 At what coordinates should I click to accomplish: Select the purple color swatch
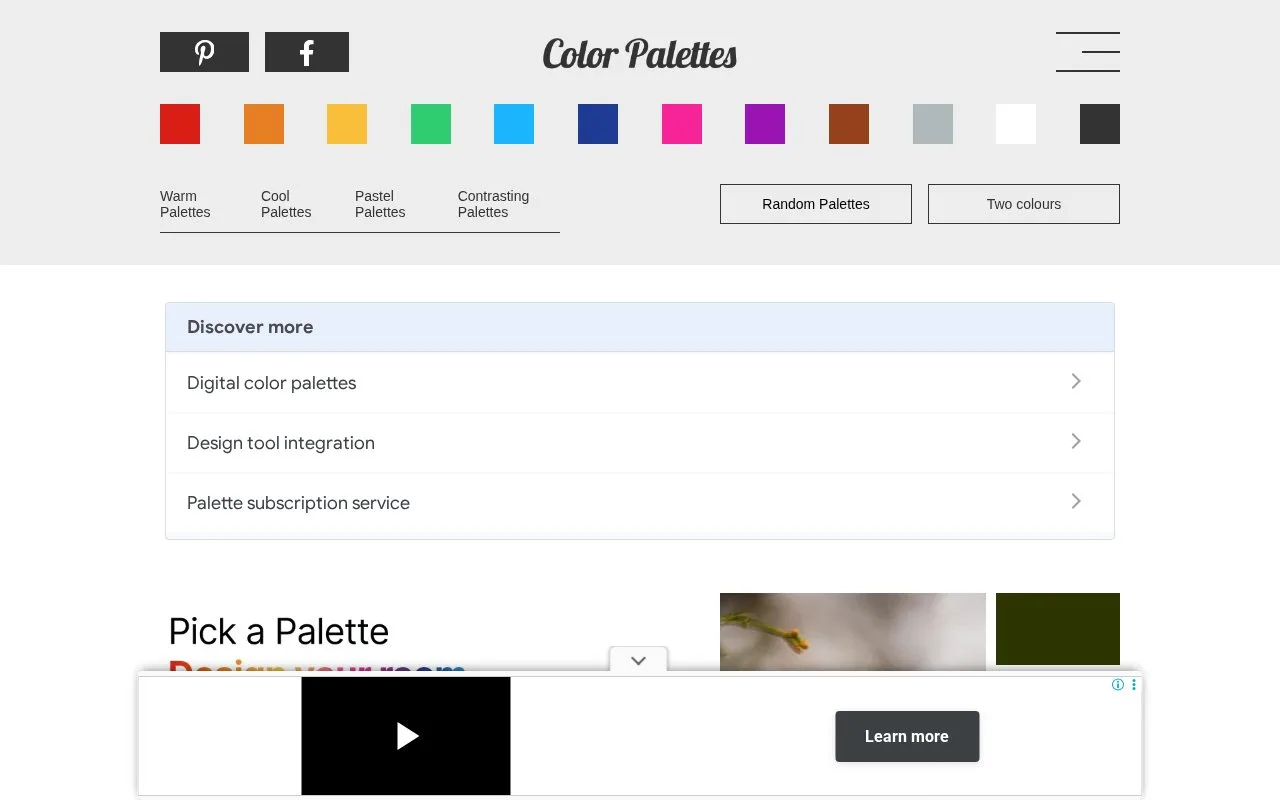pos(765,124)
